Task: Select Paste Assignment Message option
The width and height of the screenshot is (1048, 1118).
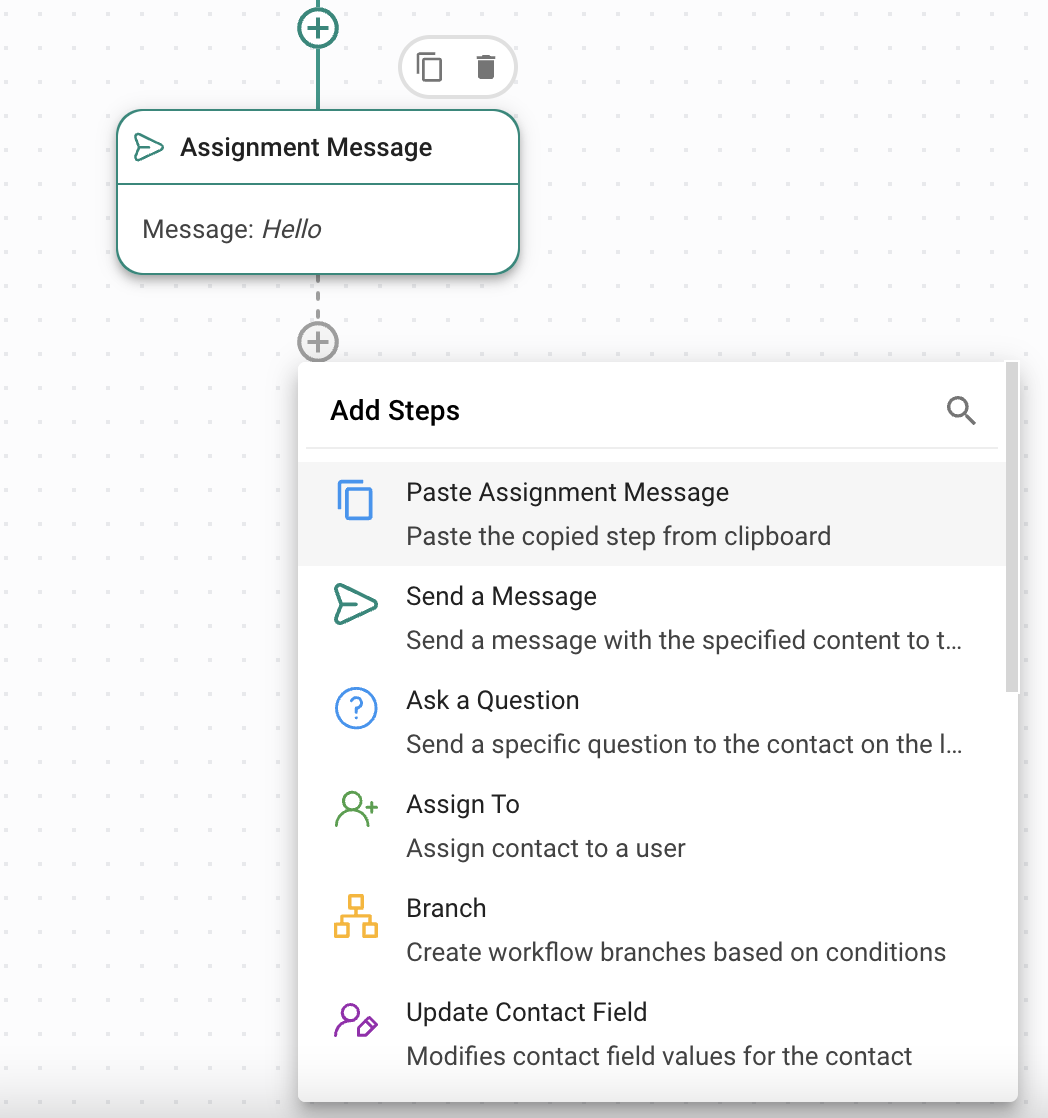Action: tap(567, 493)
